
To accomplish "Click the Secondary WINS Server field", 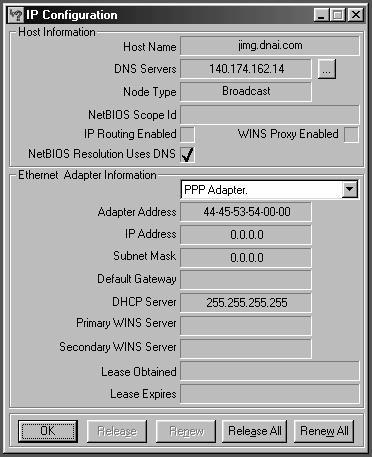I will click(246, 348).
